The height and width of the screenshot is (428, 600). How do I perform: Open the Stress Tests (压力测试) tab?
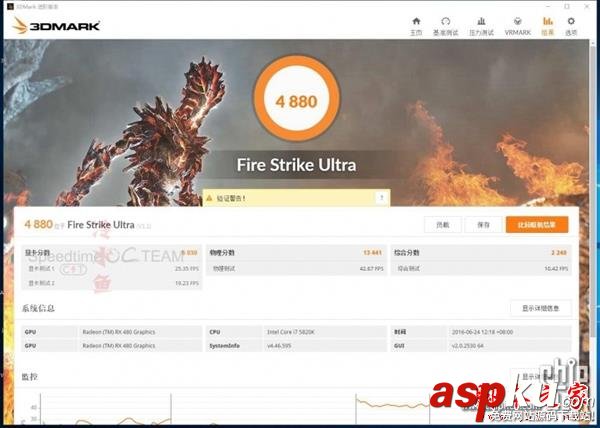pos(481,26)
